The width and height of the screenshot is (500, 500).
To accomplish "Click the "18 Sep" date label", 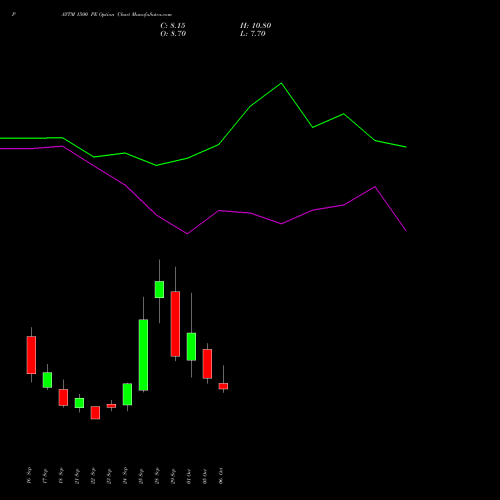I will coord(61,475).
